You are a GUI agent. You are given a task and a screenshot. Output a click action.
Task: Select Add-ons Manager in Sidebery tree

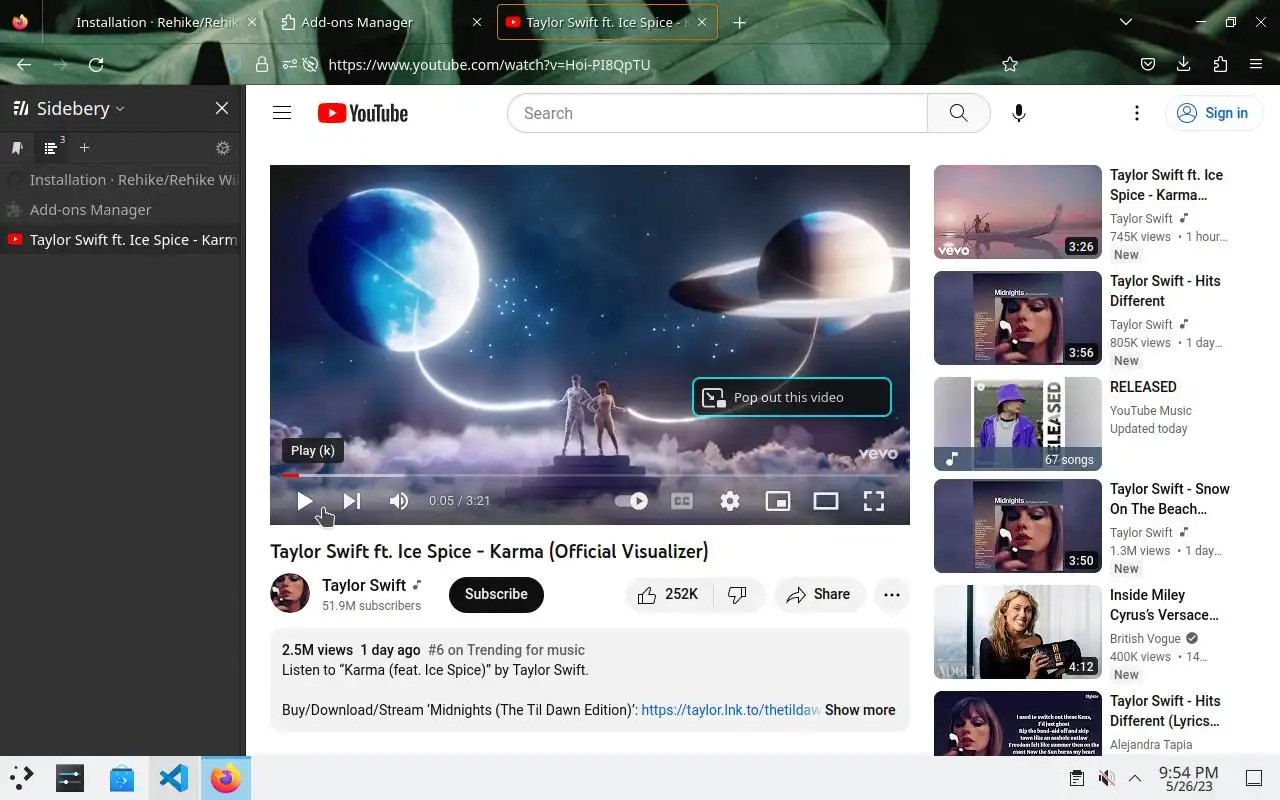(x=121, y=210)
